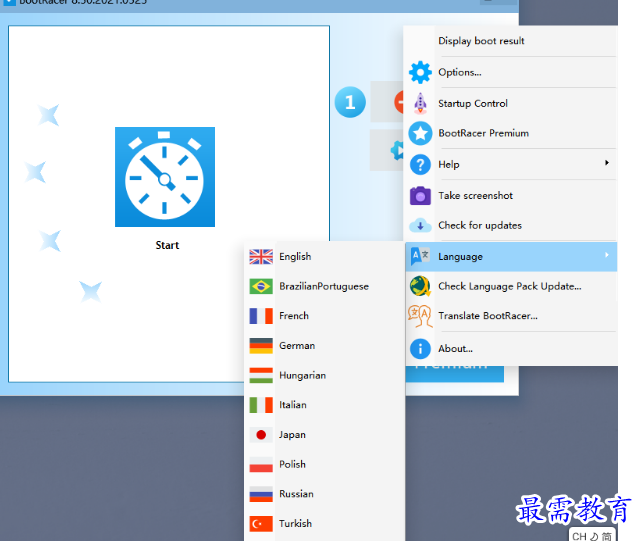Click the Check for updates cloud icon

click(420, 225)
